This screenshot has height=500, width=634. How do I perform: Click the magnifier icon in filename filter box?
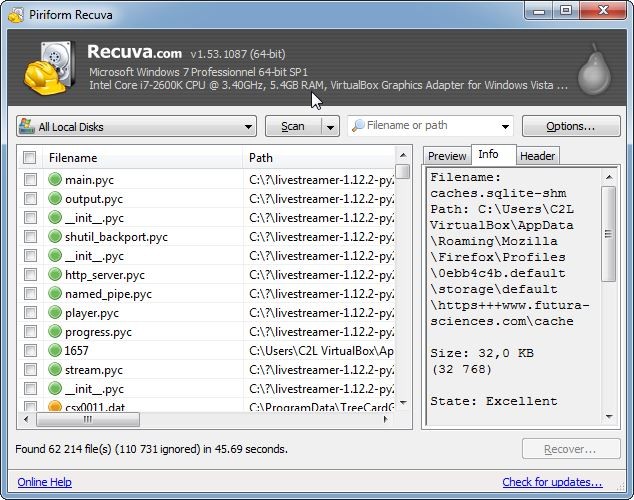(358, 126)
